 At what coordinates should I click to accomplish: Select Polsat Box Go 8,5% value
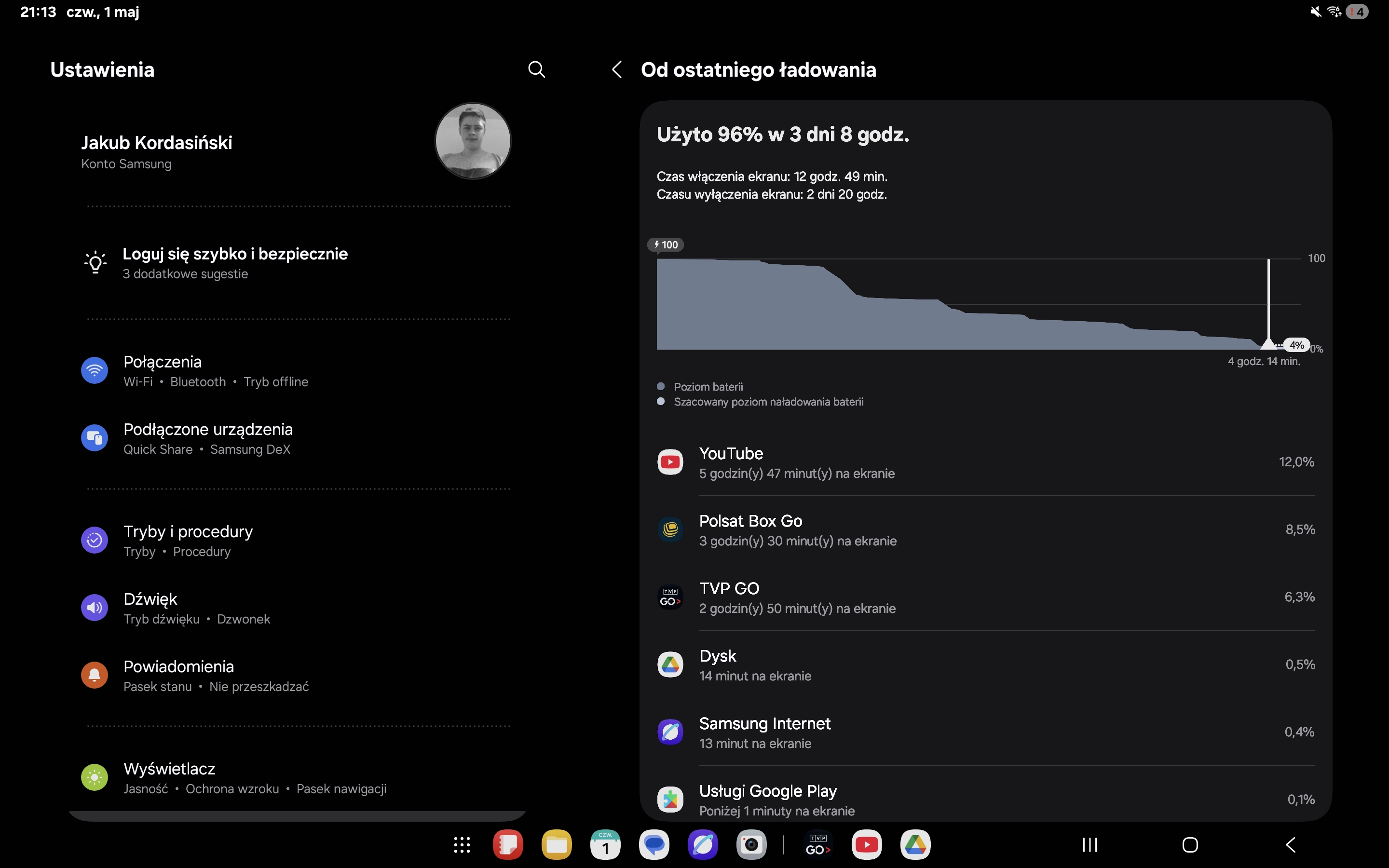click(x=1300, y=529)
